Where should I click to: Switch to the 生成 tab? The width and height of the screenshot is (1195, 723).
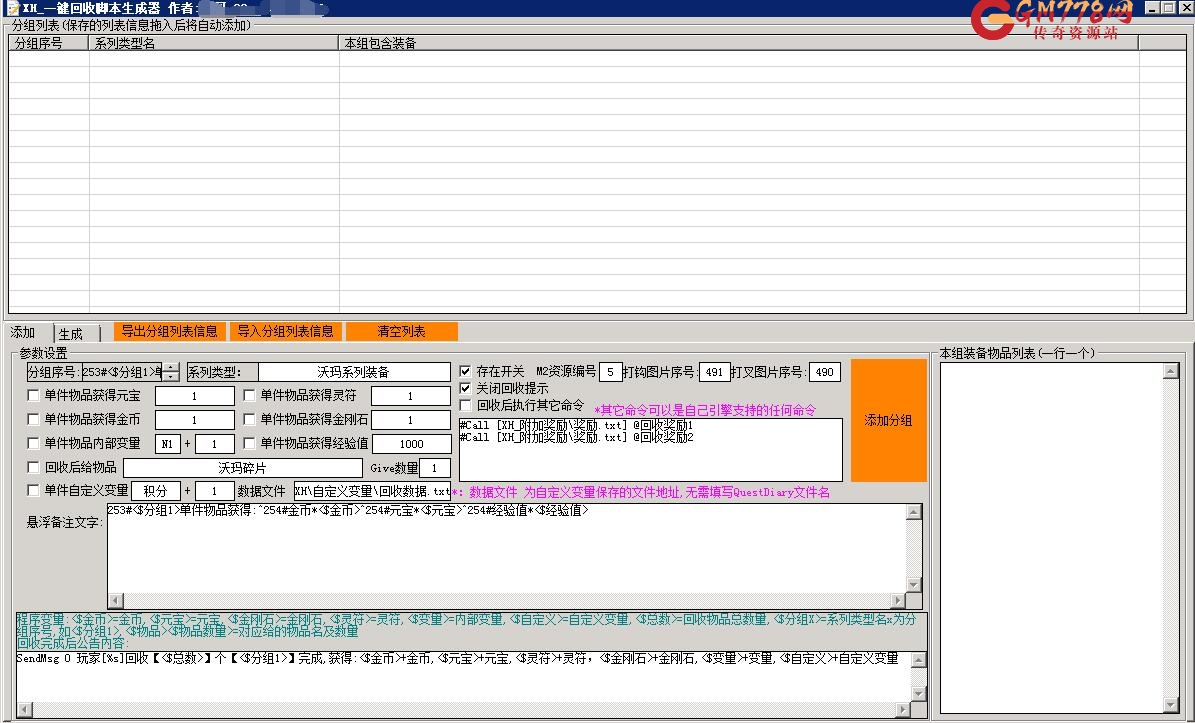72,334
